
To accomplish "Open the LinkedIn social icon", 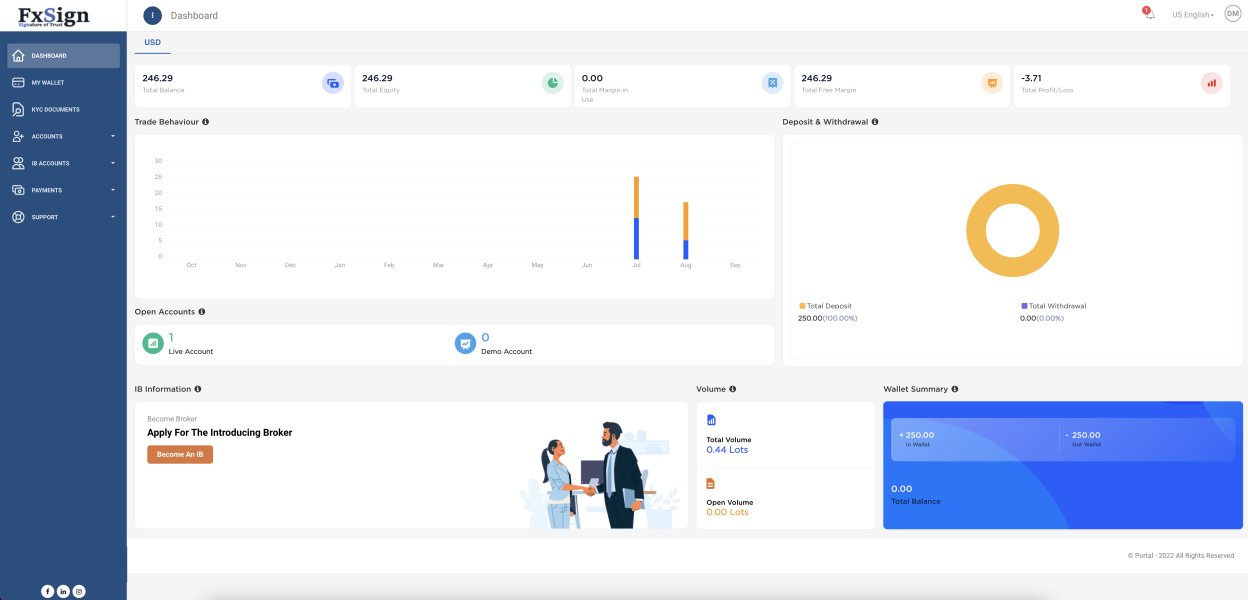I will [63, 591].
